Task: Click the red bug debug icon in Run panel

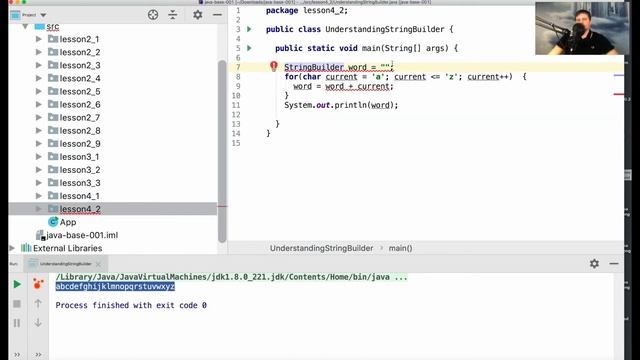Action: tap(38, 284)
